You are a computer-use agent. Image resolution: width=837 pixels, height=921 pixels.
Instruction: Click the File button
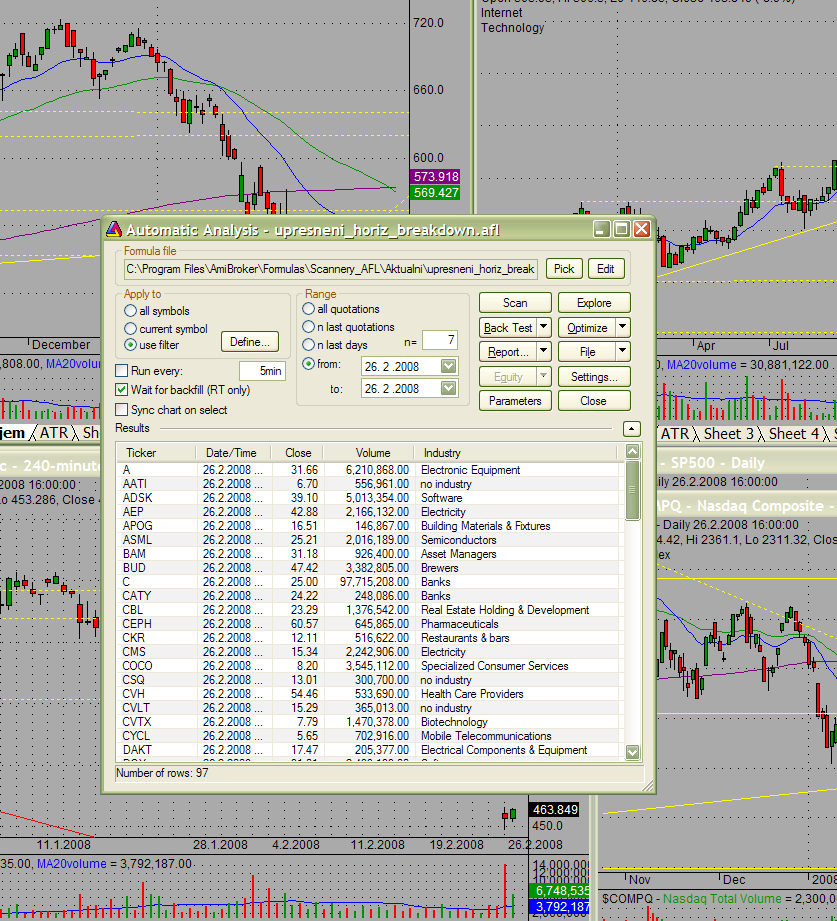coord(587,351)
